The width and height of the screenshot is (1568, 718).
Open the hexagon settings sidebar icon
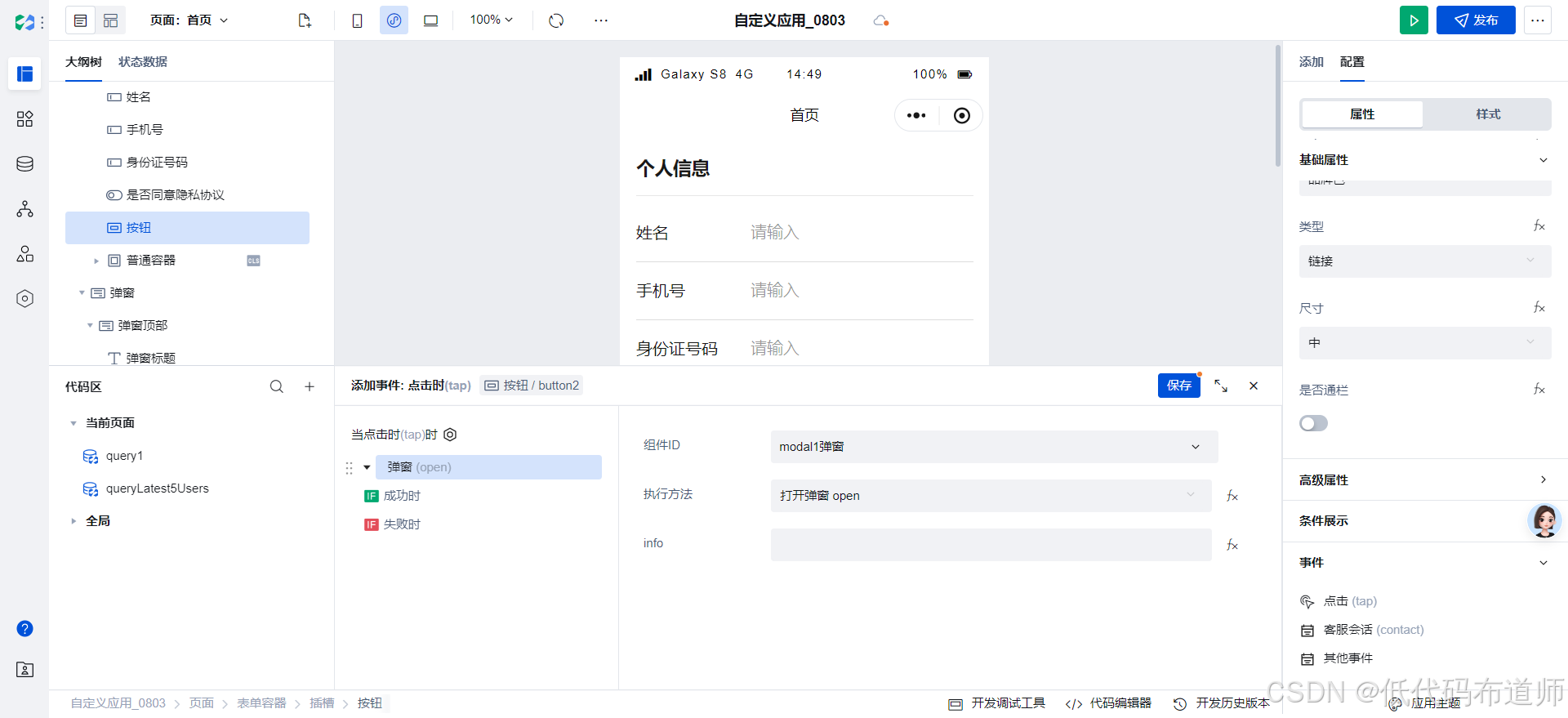(x=24, y=299)
